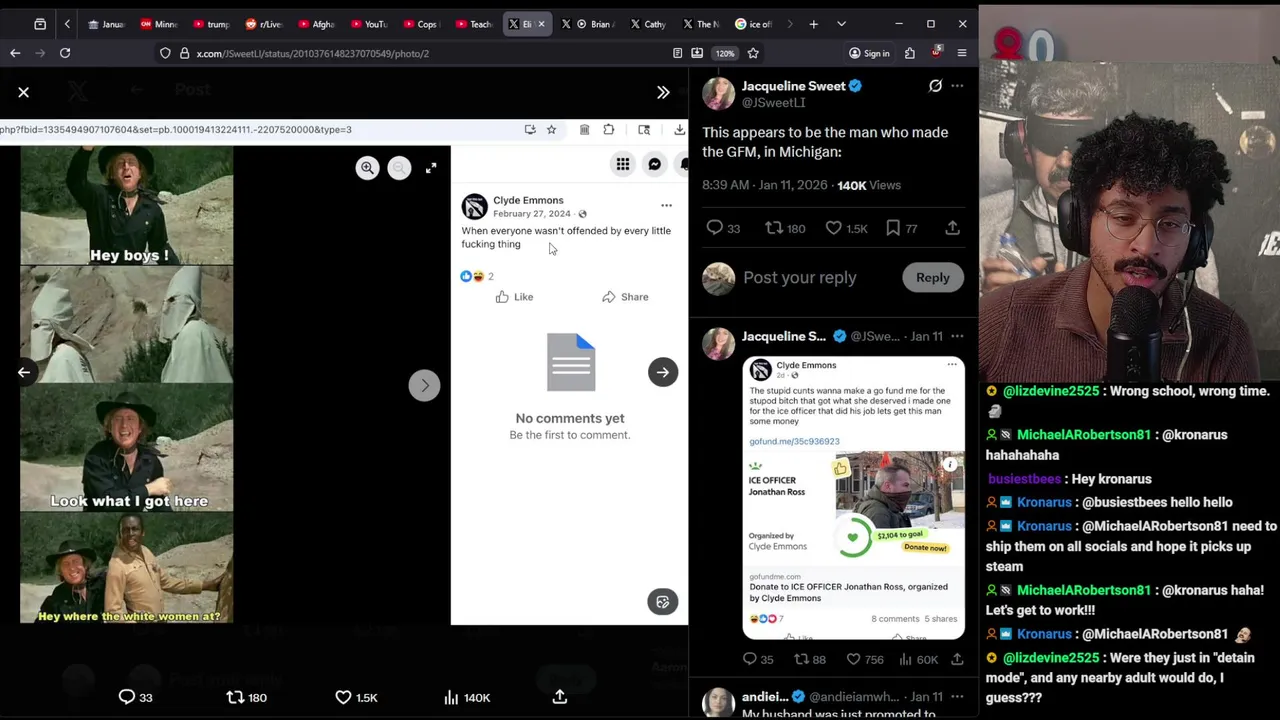
Task: View analytics 140K in viewer bottom bar
Action: tap(467, 697)
